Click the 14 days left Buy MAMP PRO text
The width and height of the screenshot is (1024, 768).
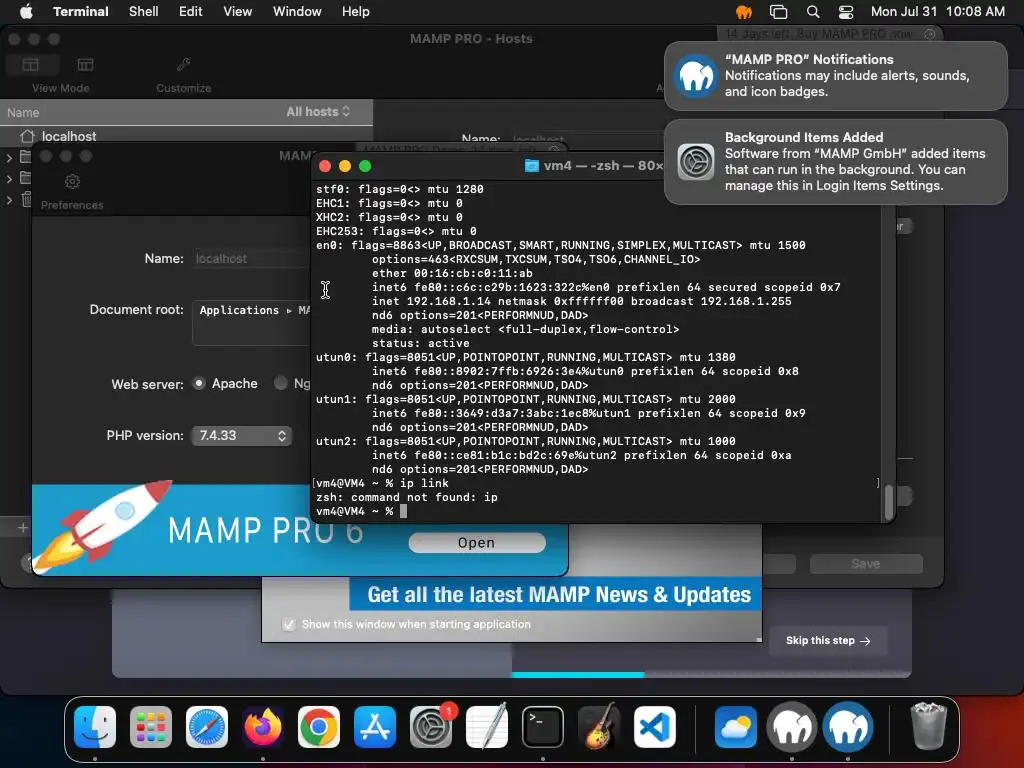(818, 34)
